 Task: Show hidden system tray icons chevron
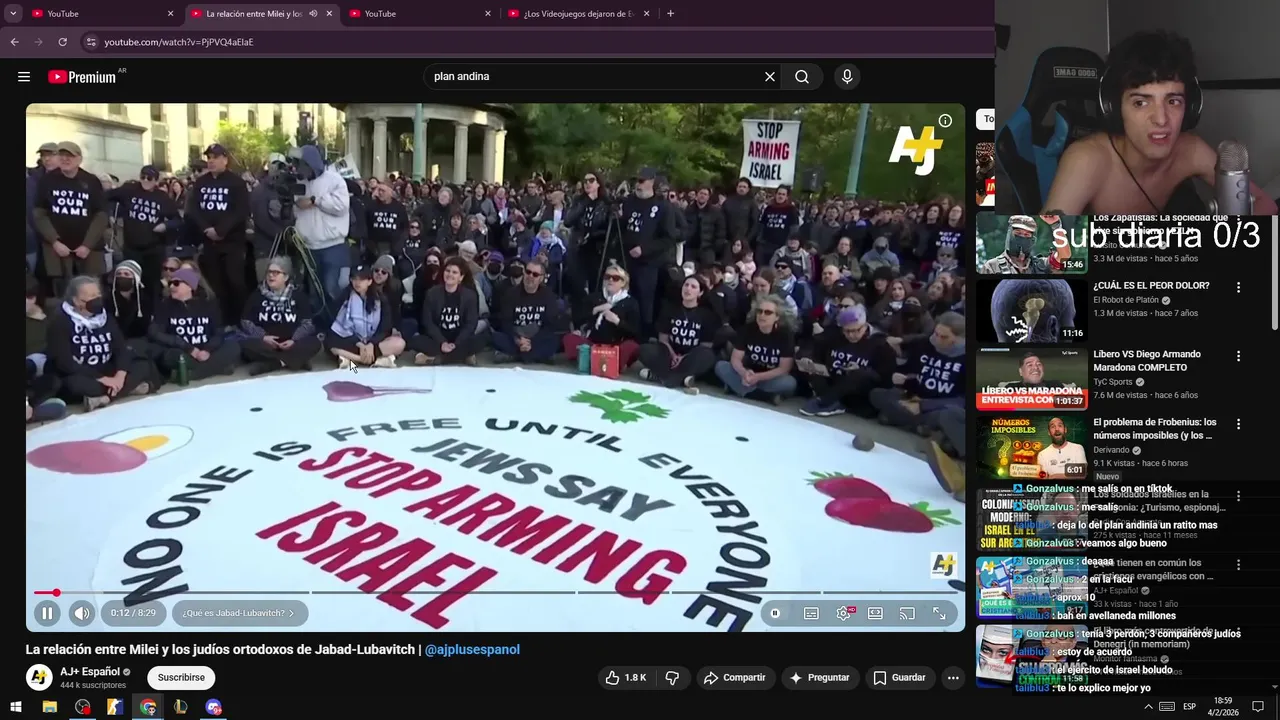pyautogui.click(x=1148, y=707)
